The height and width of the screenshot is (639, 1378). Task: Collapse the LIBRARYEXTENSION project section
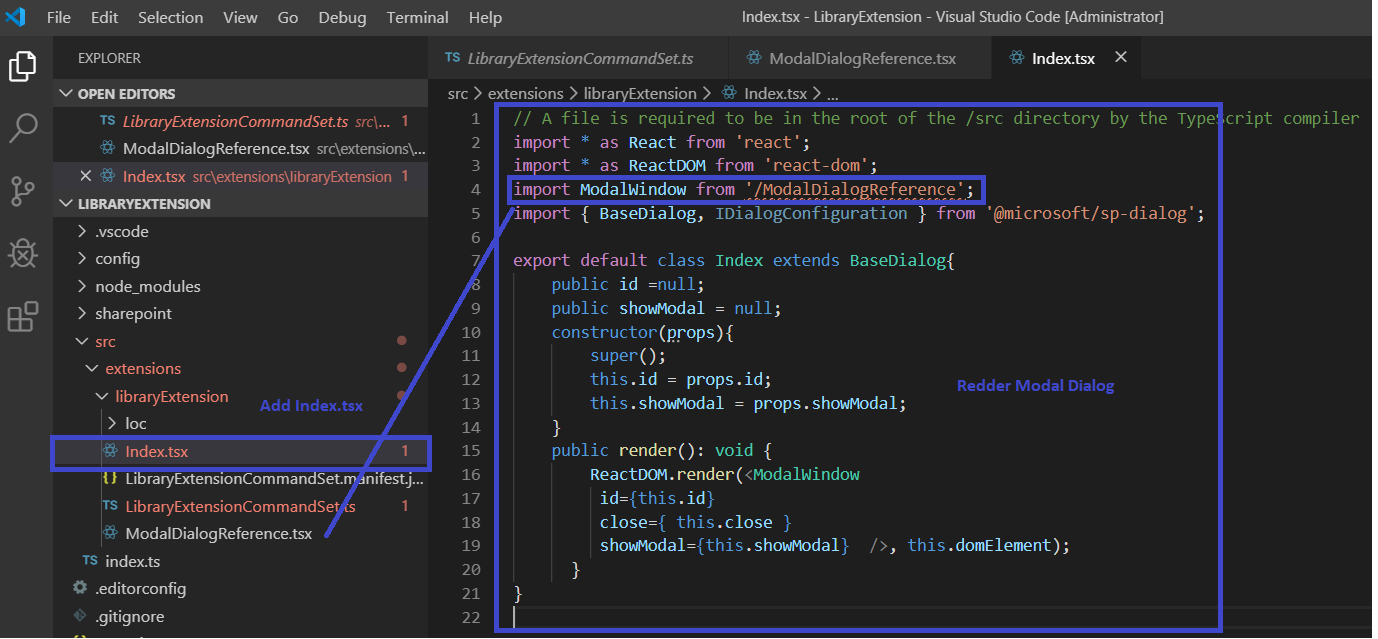[240, 204]
